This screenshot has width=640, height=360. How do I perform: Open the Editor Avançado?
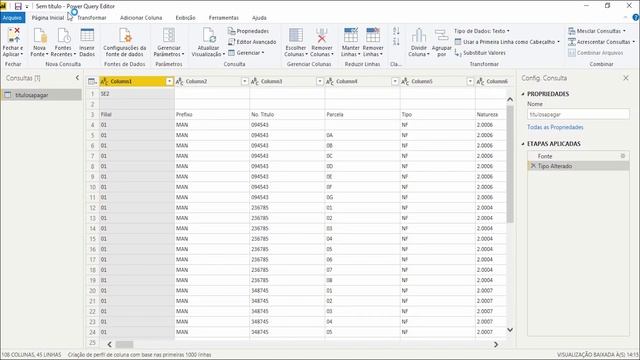point(252,42)
